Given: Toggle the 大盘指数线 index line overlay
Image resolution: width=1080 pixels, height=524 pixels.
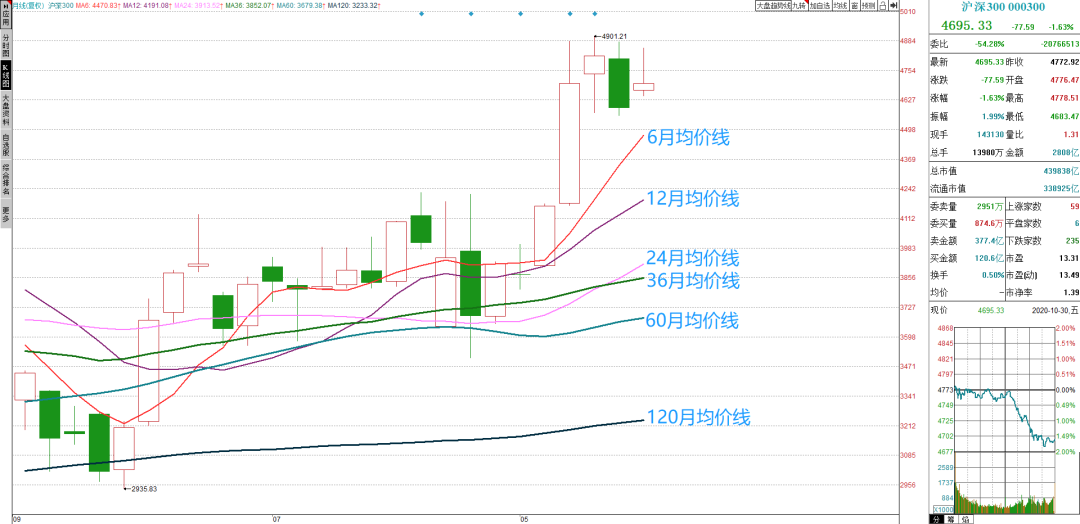Looking at the screenshot, I should (773, 6).
